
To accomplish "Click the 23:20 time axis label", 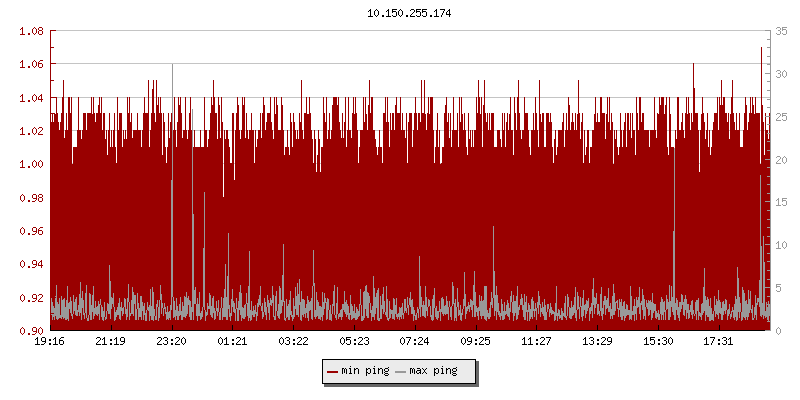I will pyautogui.click(x=172, y=342).
